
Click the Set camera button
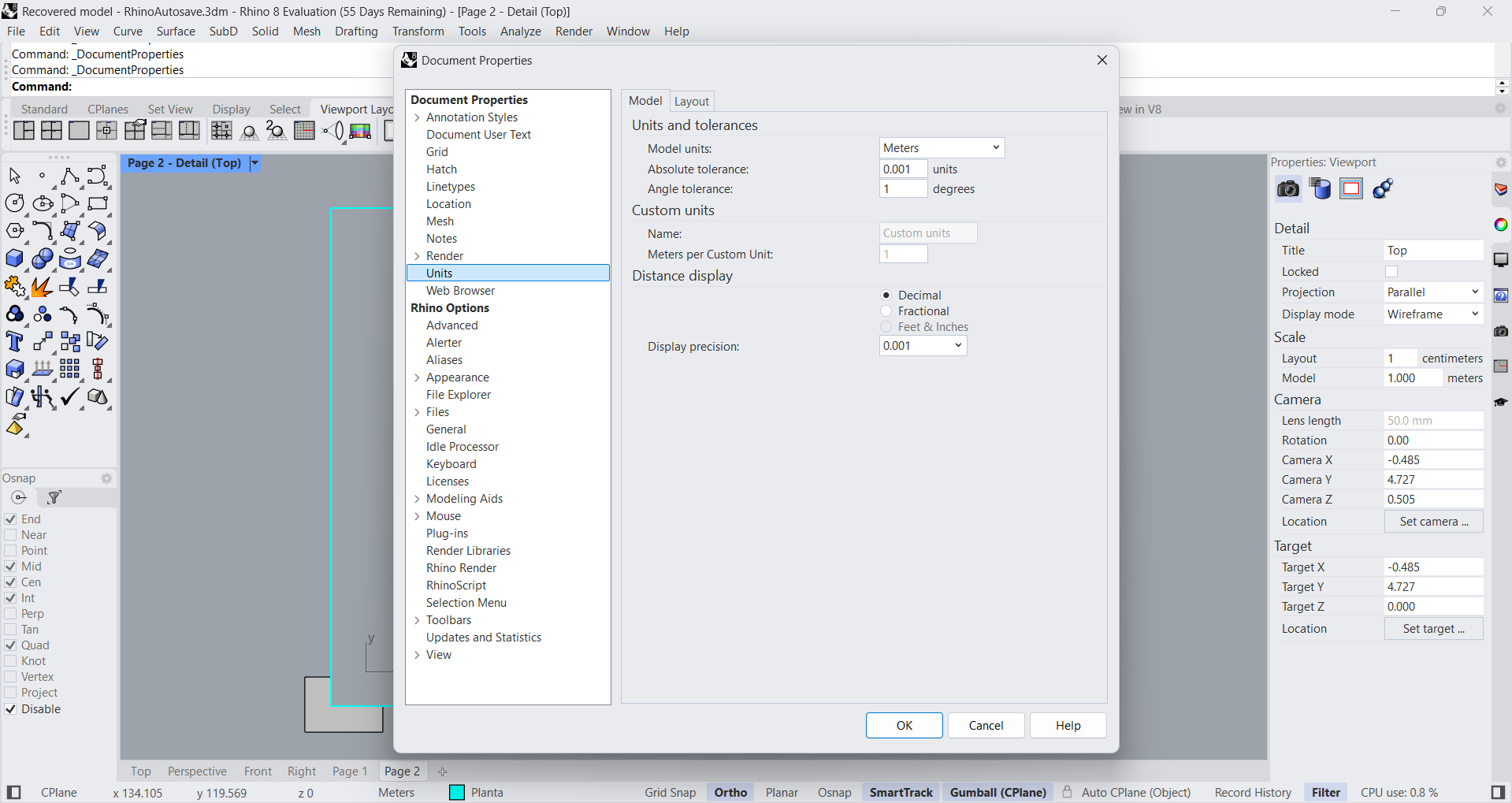[x=1433, y=522]
